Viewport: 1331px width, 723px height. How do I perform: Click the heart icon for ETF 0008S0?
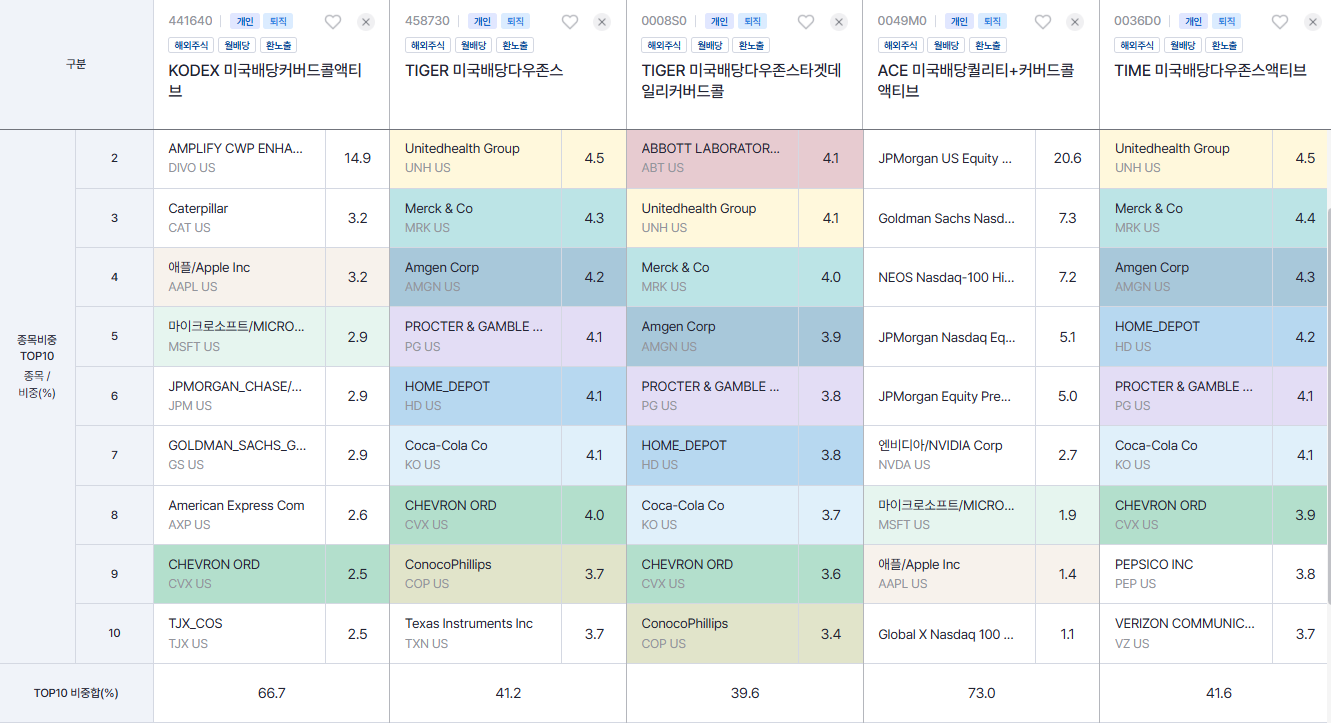pyautogui.click(x=806, y=22)
